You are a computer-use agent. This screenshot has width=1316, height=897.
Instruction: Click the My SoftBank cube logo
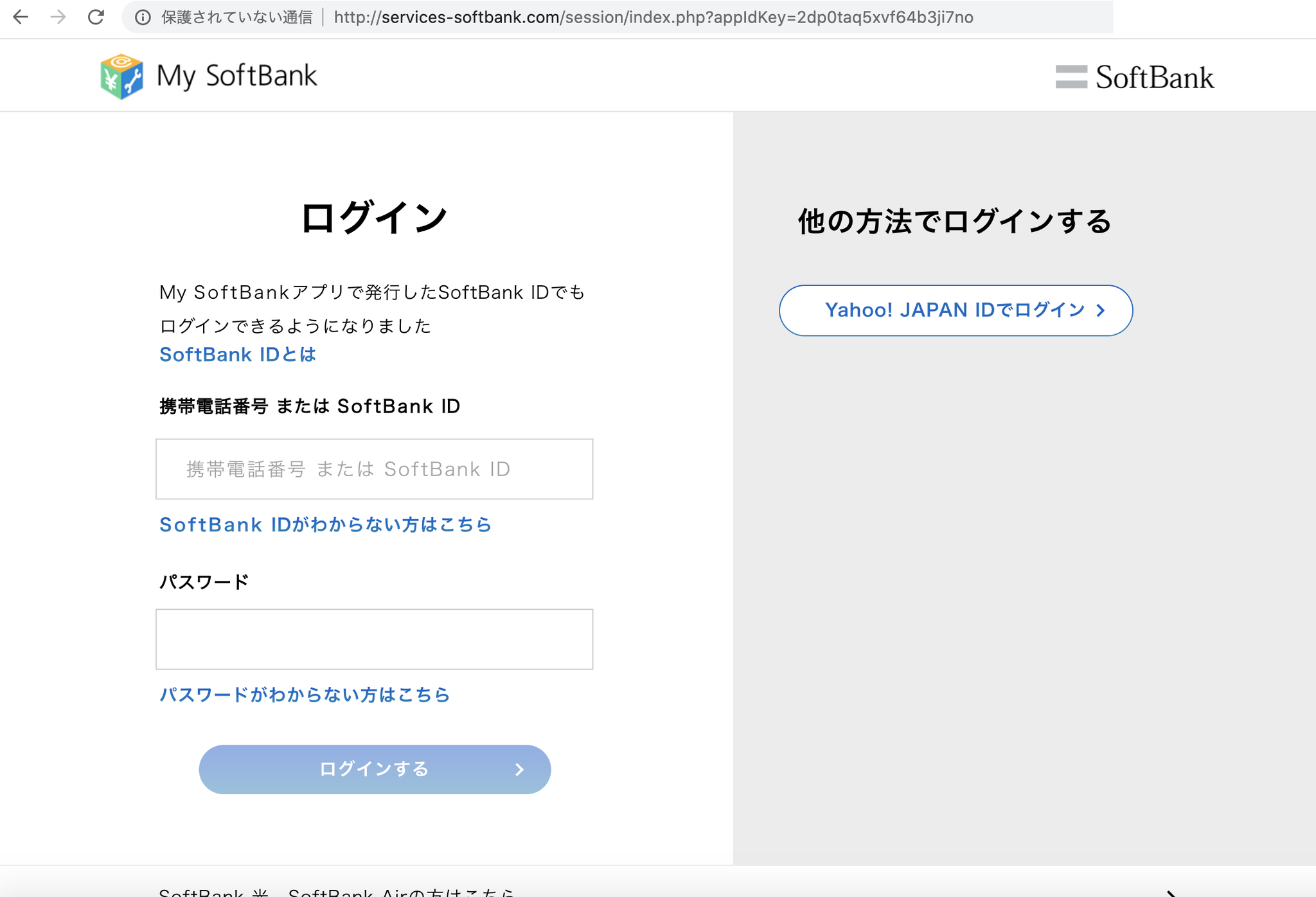tap(121, 76)
